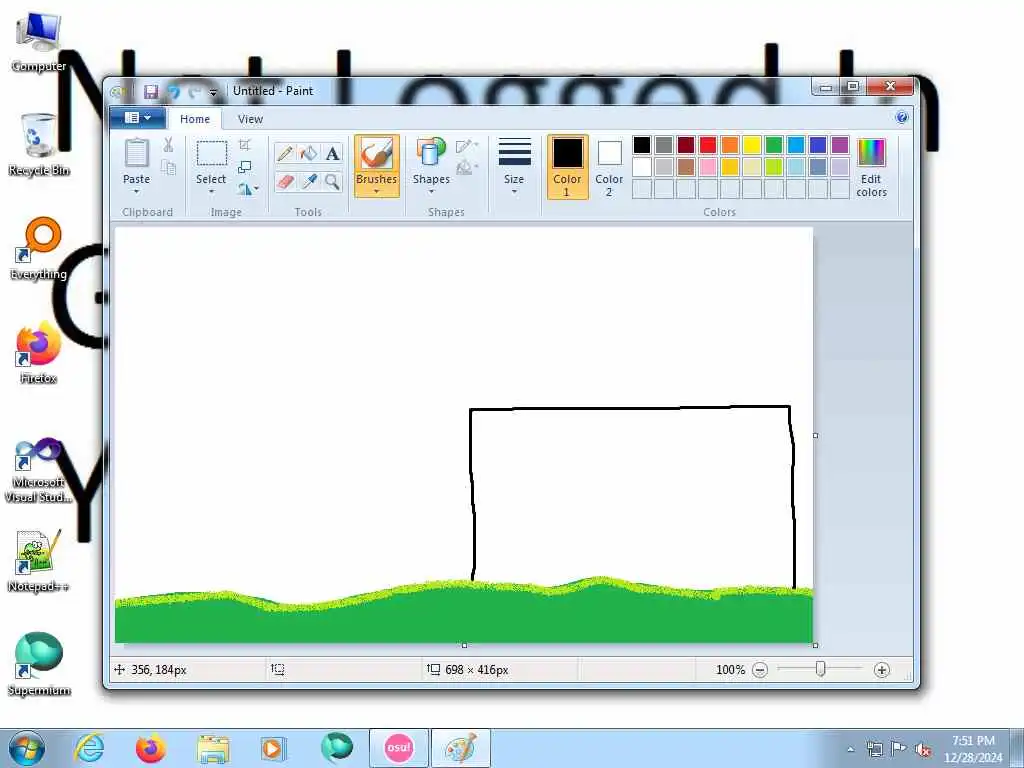Click the Undo arrow in quick access toolbar
This screenshot has height=768, width=1024.
pyautogui.click(x=174, y=92)
